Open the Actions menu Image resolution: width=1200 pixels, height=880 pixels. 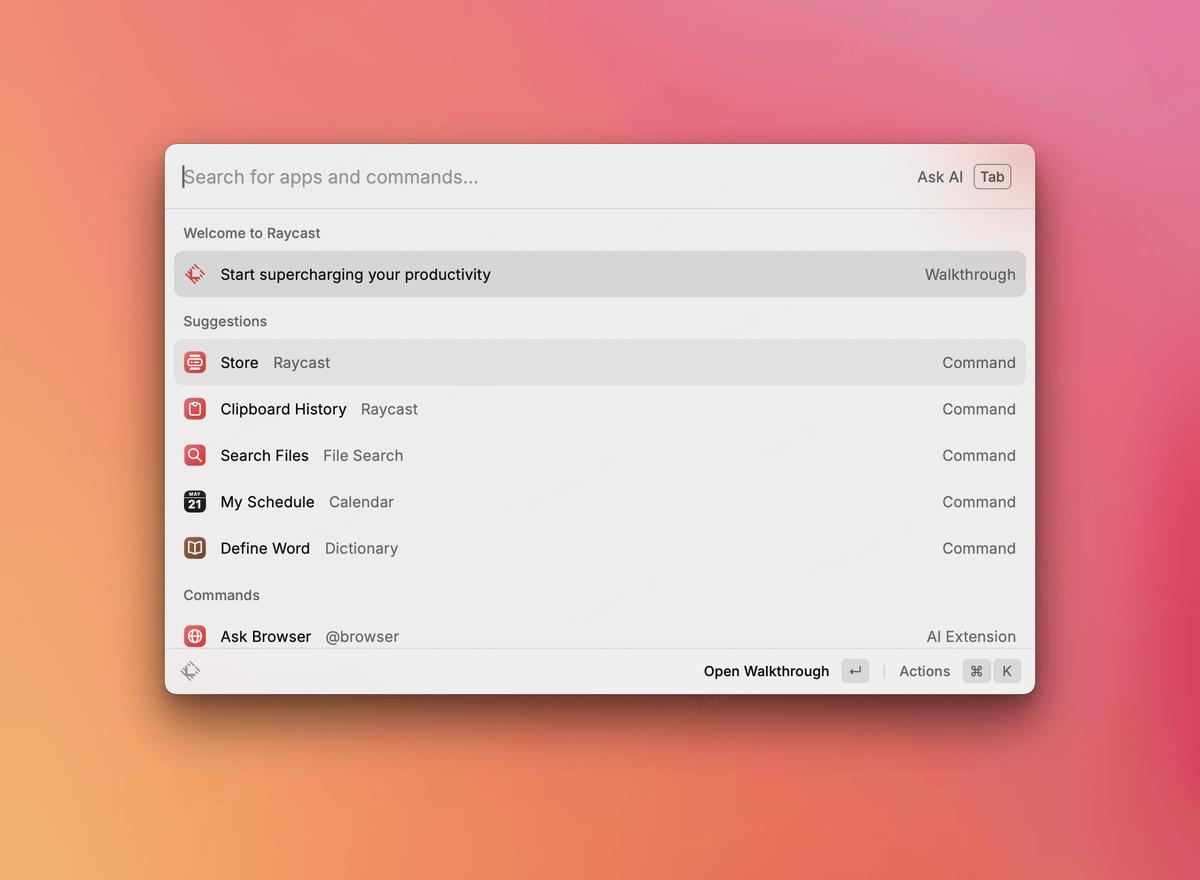924,671
